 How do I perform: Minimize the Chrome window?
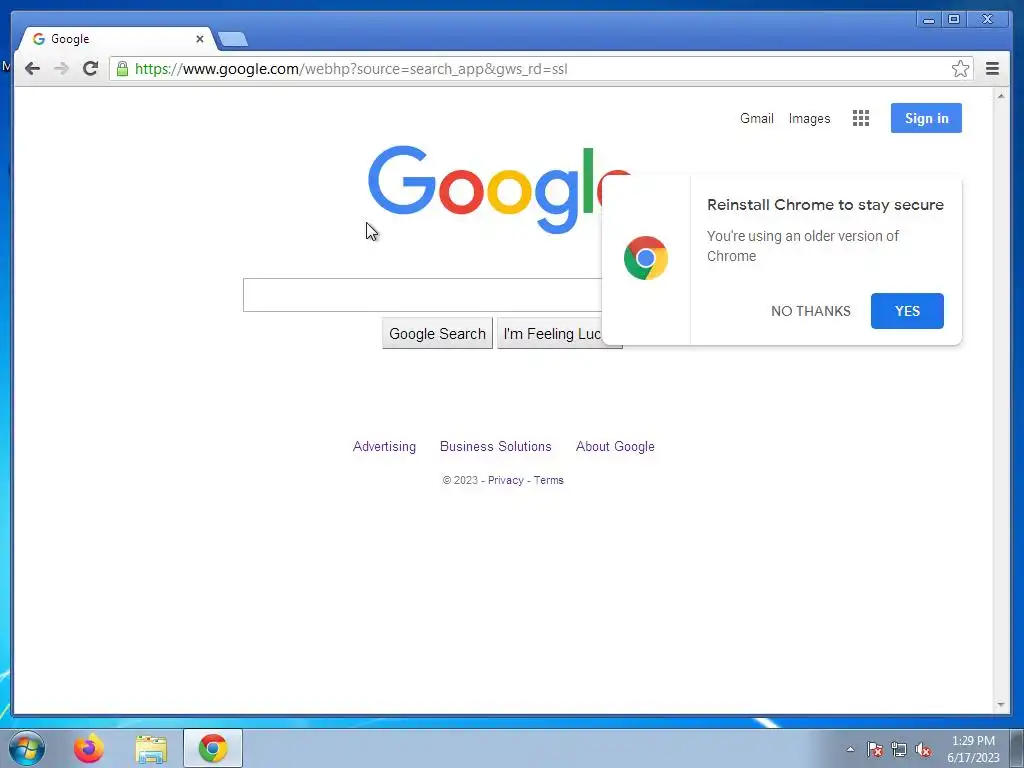coord(929,20)
